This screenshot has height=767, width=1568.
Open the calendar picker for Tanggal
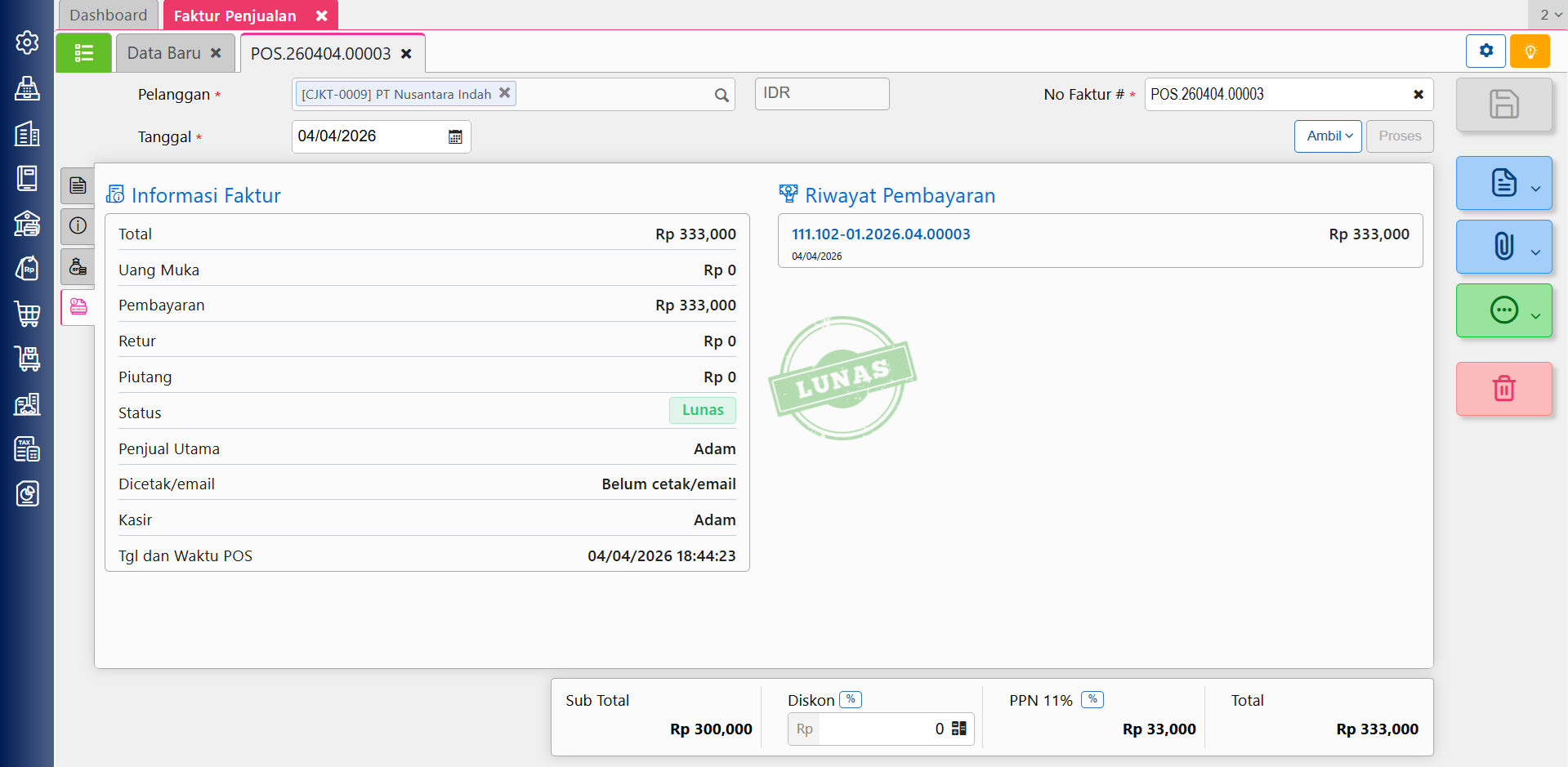tap(455, 137)
